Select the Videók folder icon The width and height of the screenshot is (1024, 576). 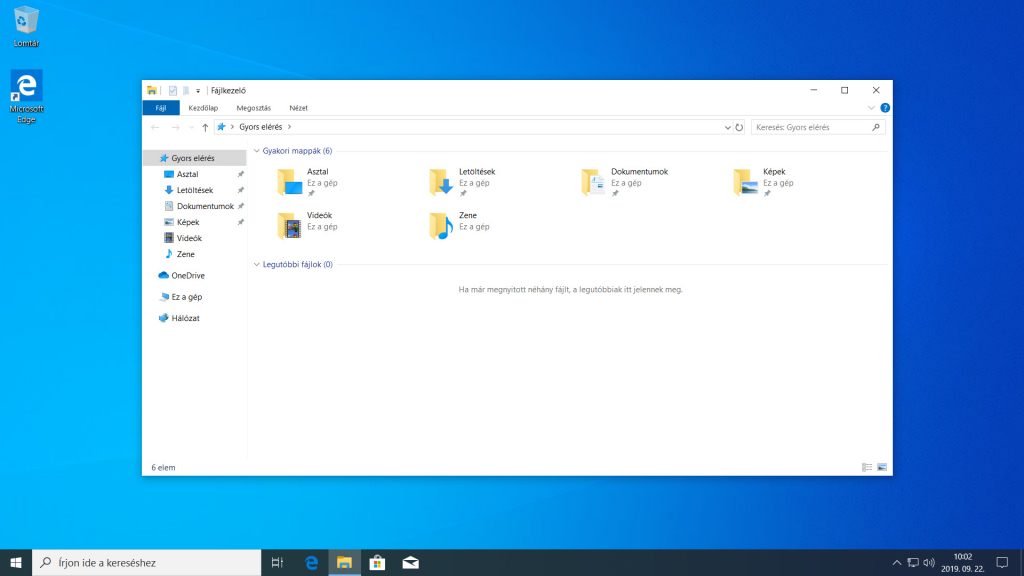[x=289, y=226]
